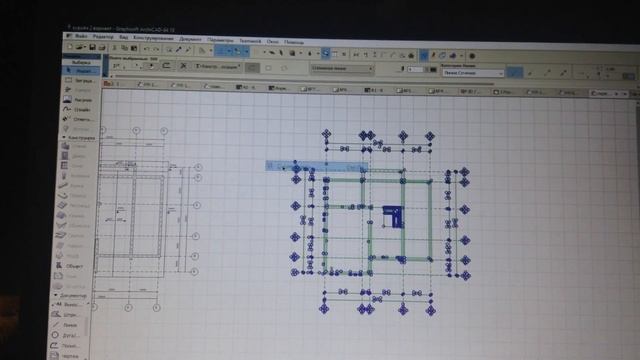Image resolution: width=640 pixels, height=360 pixels.
Task: Select the Beam tool in the toolbox
Action: click(74, 185)
